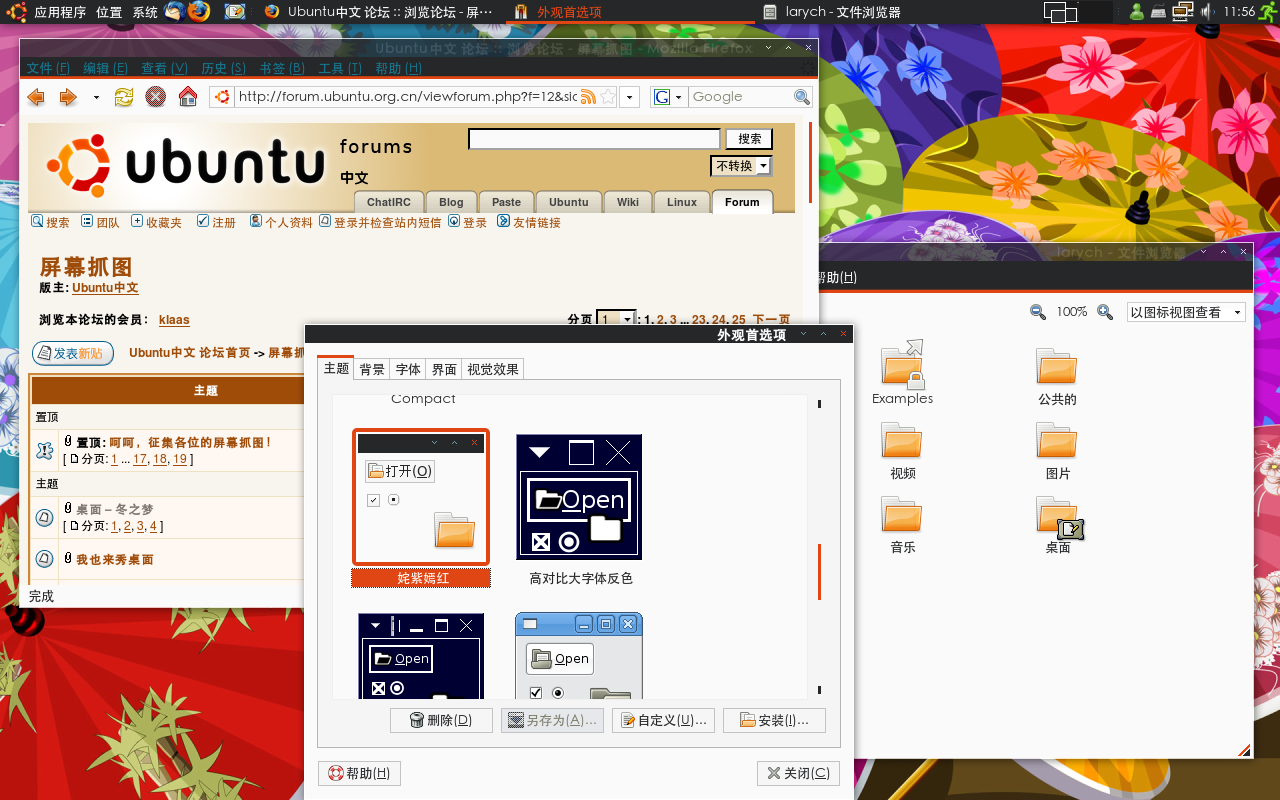Screen dimensions: 1280x800
Task: Select the Examples folder in the file browser
Action: (902, 373)
